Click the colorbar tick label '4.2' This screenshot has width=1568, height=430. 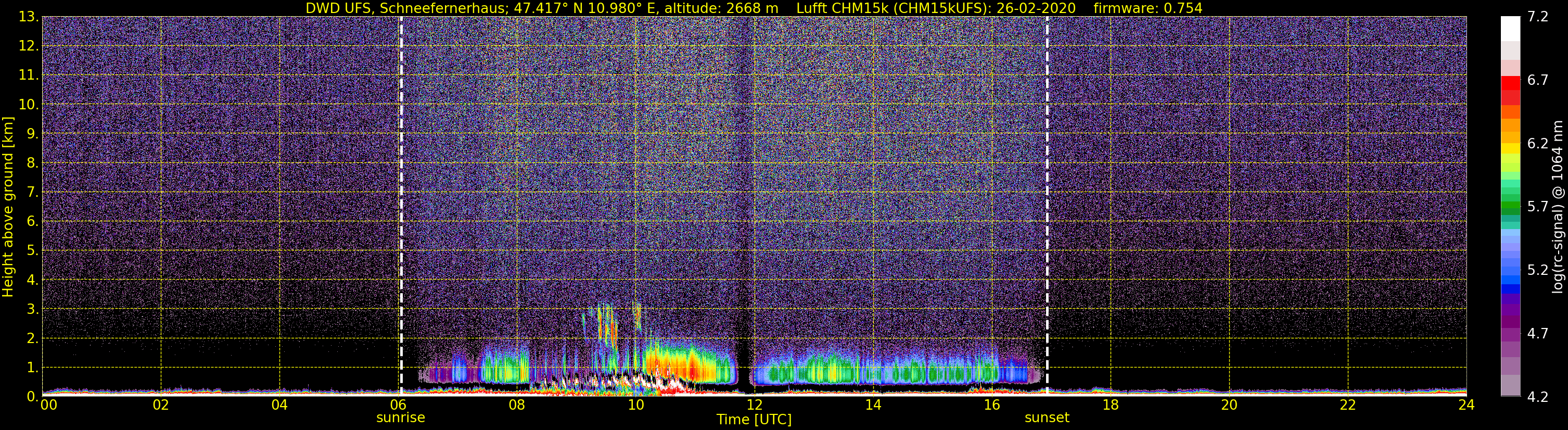tap(1538, 397)
